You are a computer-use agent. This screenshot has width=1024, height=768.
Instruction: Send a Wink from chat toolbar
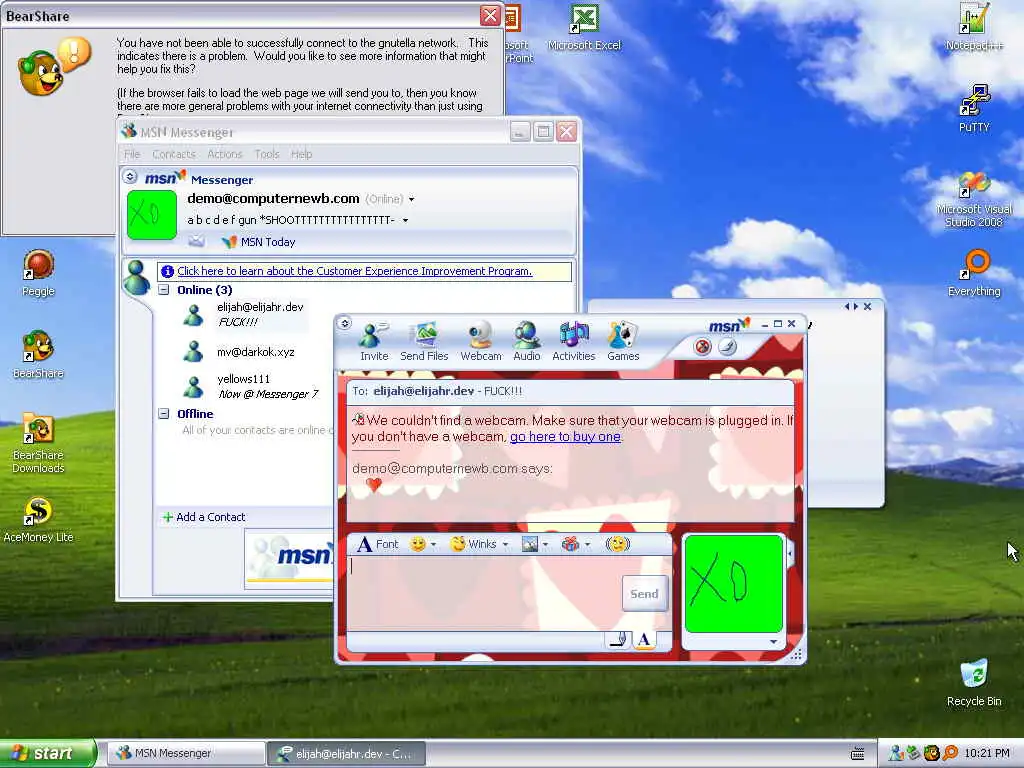[x=473, y=544]
